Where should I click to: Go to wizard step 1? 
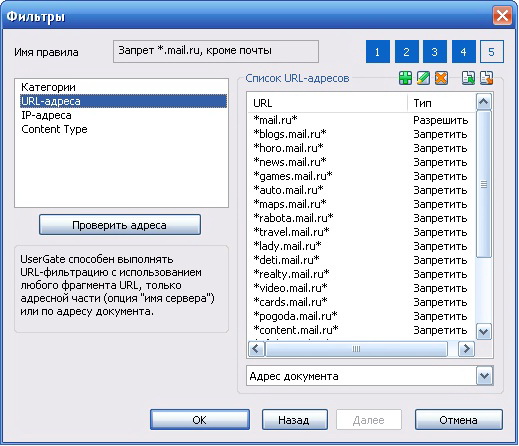[378, 52]
